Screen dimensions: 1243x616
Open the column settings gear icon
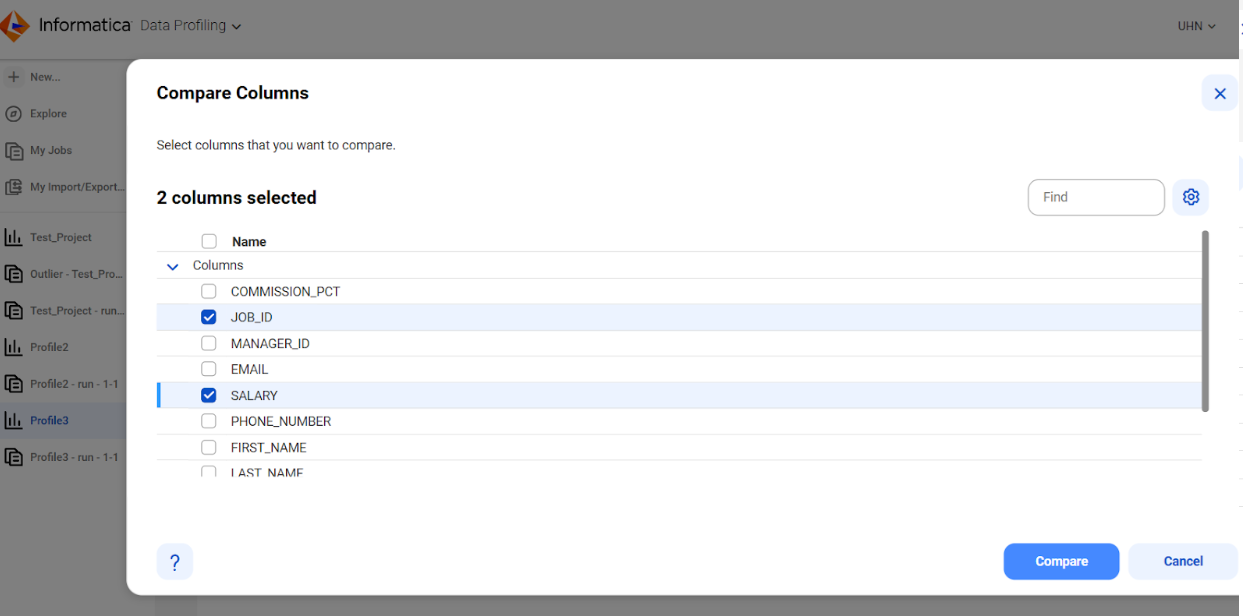(1190, 197)
